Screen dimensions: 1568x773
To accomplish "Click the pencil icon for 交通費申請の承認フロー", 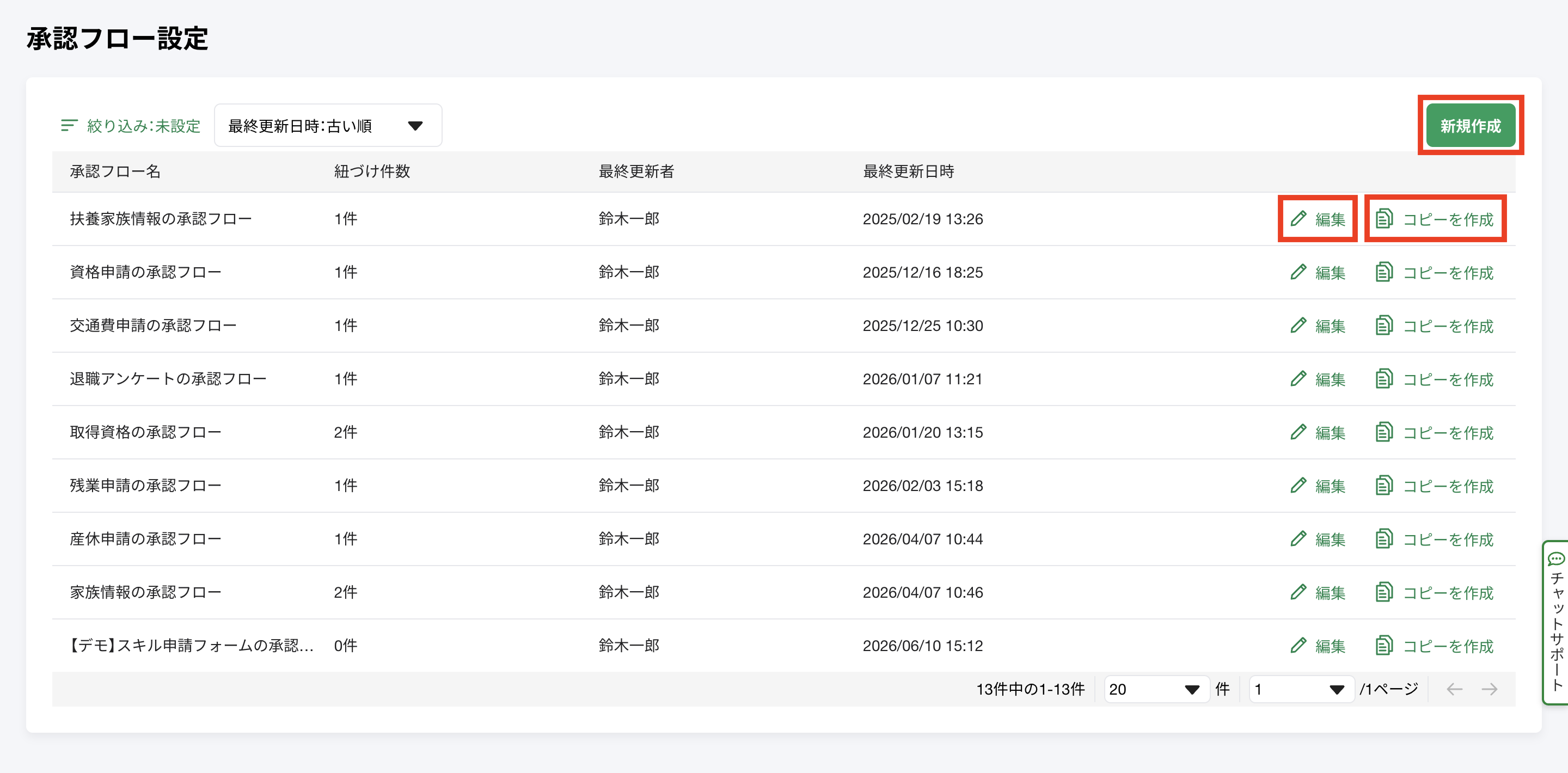I will pyautogui.click(x=1298, y=326).
